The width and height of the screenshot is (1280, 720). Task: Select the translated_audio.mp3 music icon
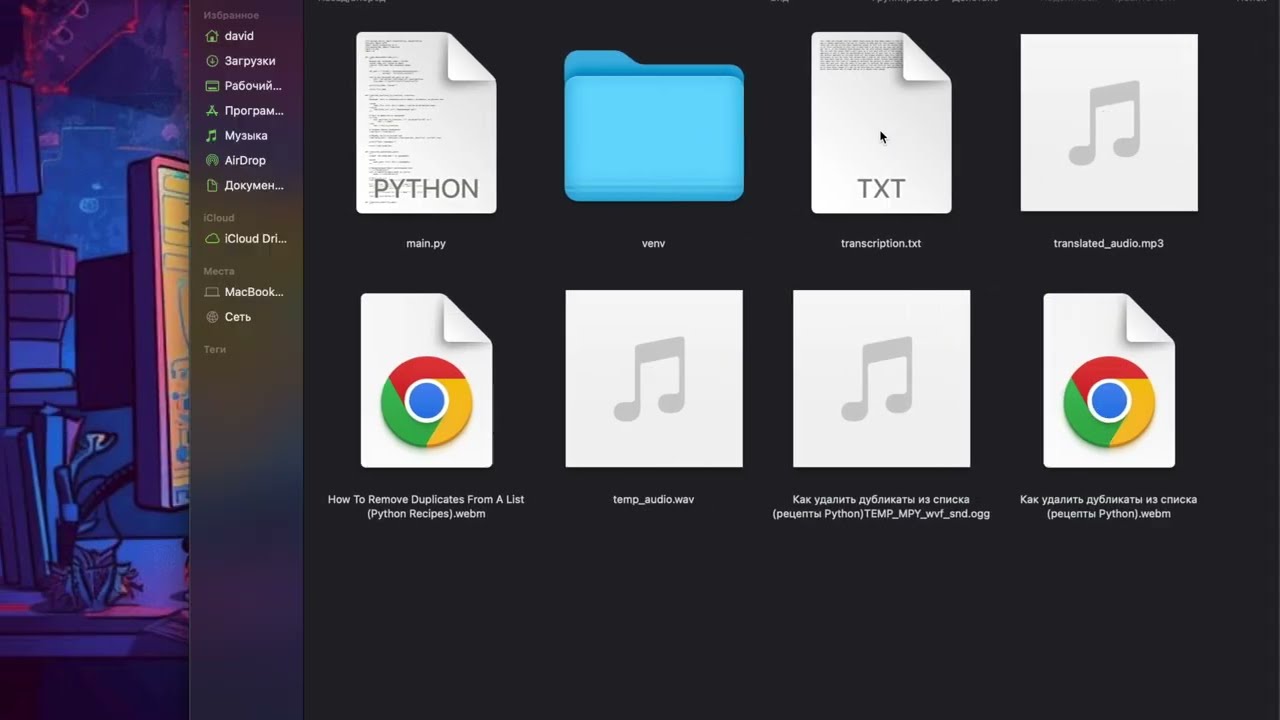1109,123
